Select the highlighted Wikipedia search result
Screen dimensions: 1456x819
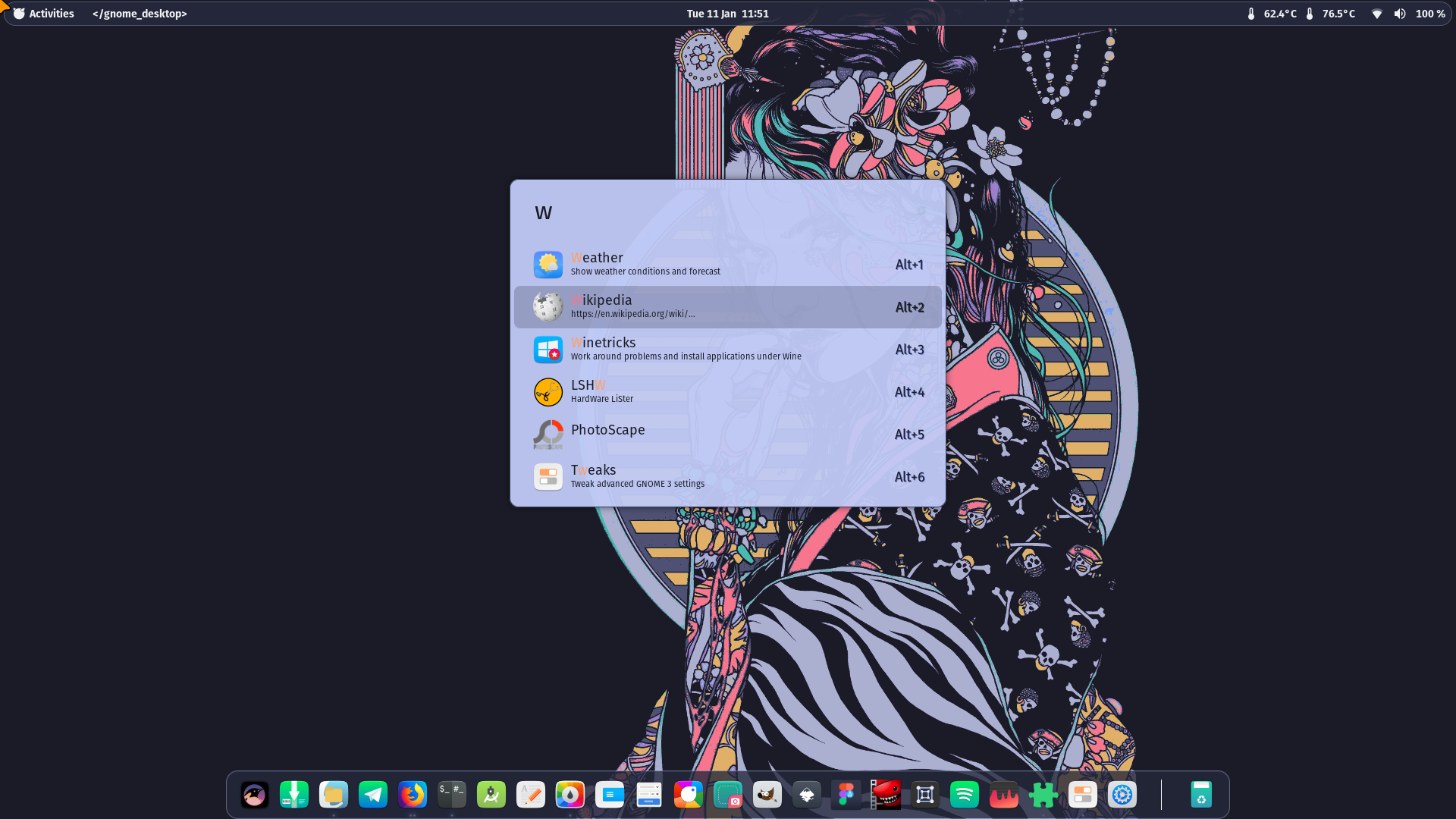[x=728, y=307]
